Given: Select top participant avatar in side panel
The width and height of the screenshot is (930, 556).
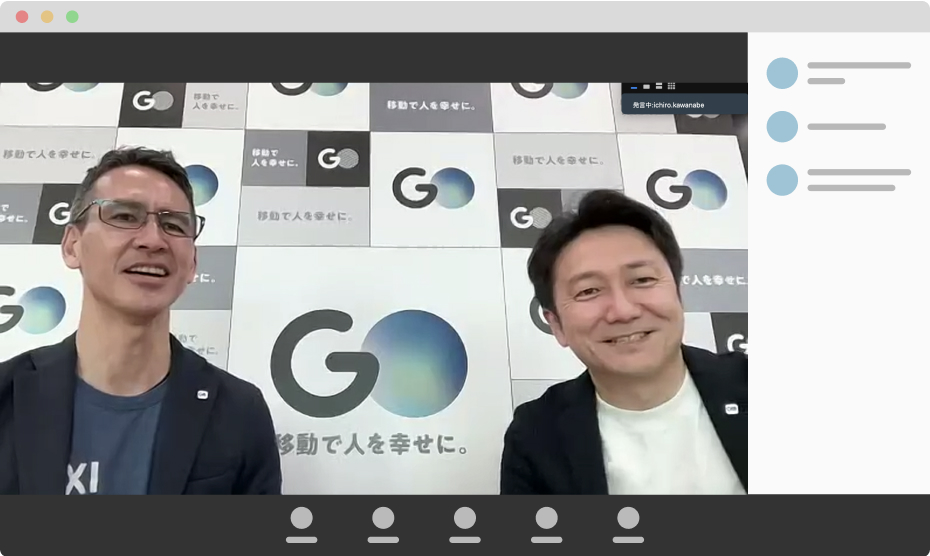Looking at the screenshot, I should [x=782, y=73].
